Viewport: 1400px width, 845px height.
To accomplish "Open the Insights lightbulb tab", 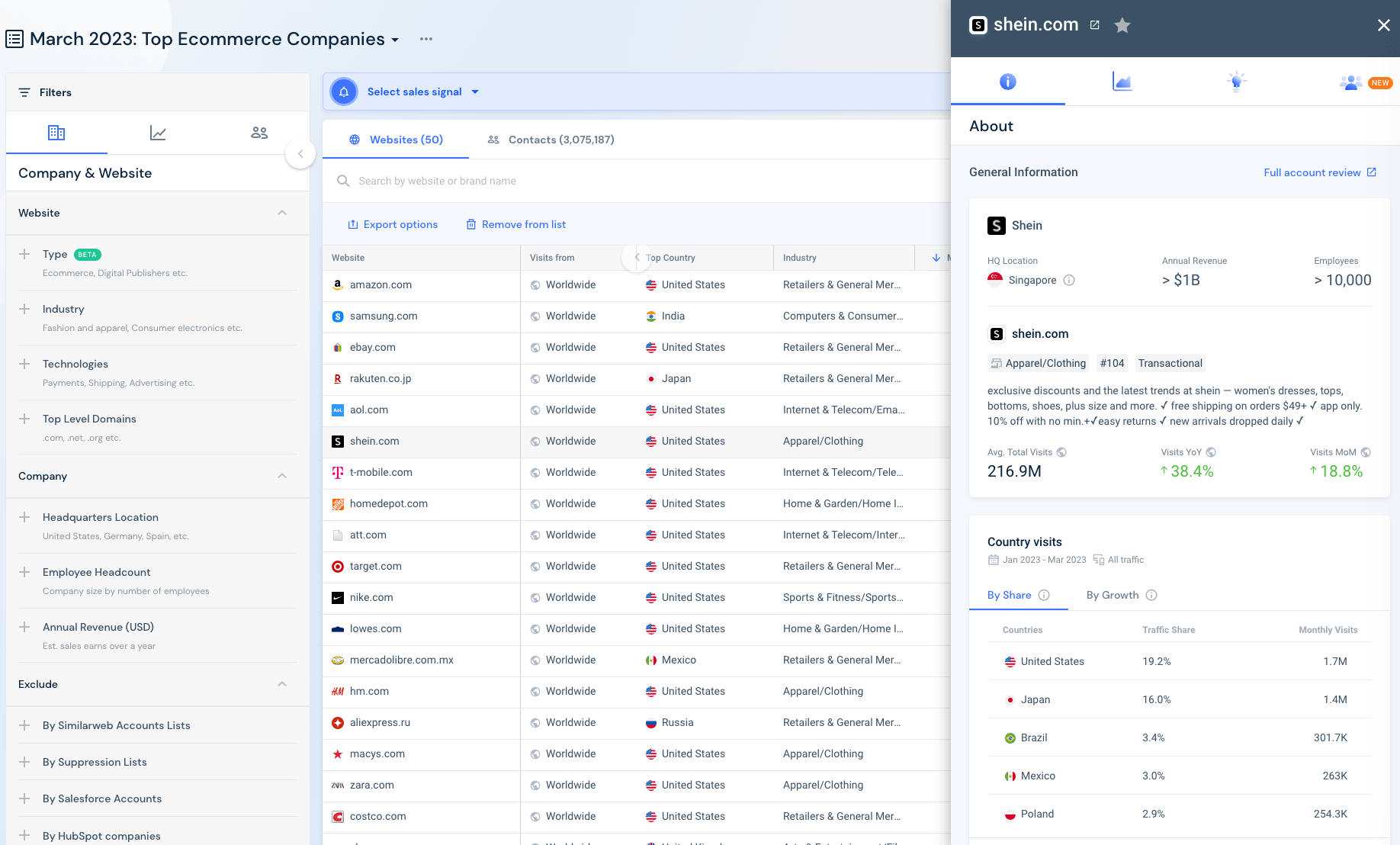I will tap(1236, 81).
